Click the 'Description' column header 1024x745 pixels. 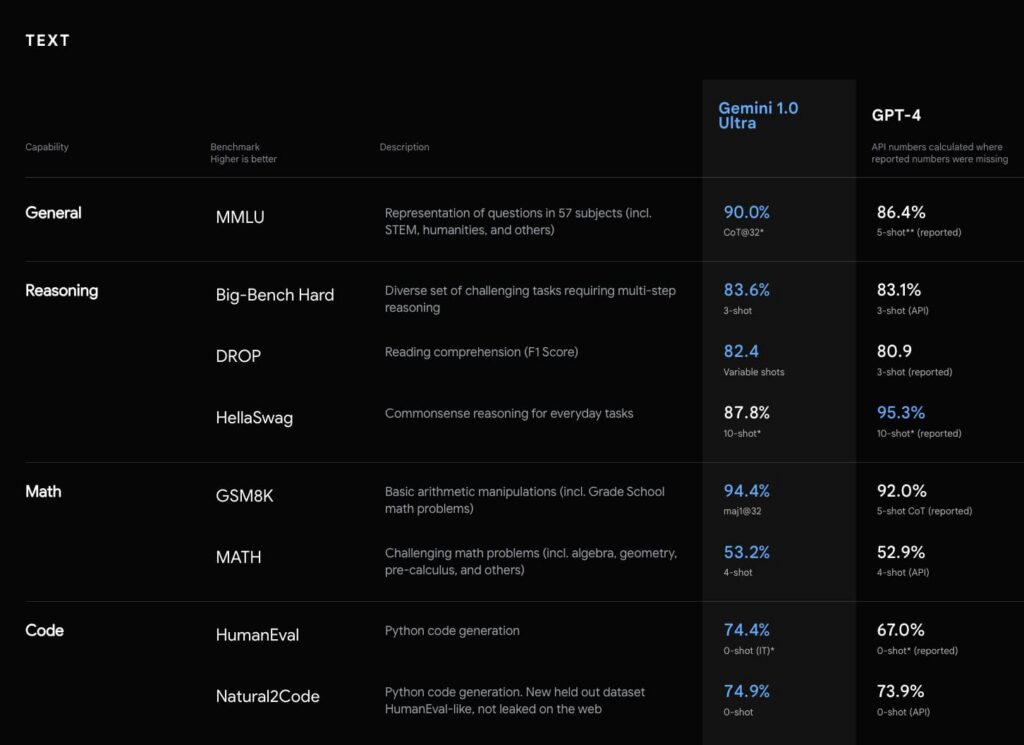404,147
